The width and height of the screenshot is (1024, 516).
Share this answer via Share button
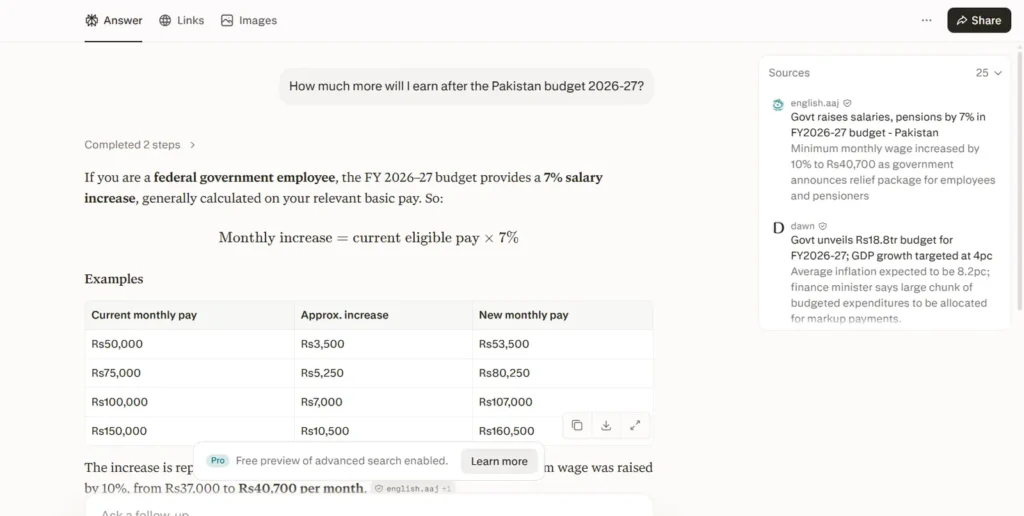tap(979, 20)
